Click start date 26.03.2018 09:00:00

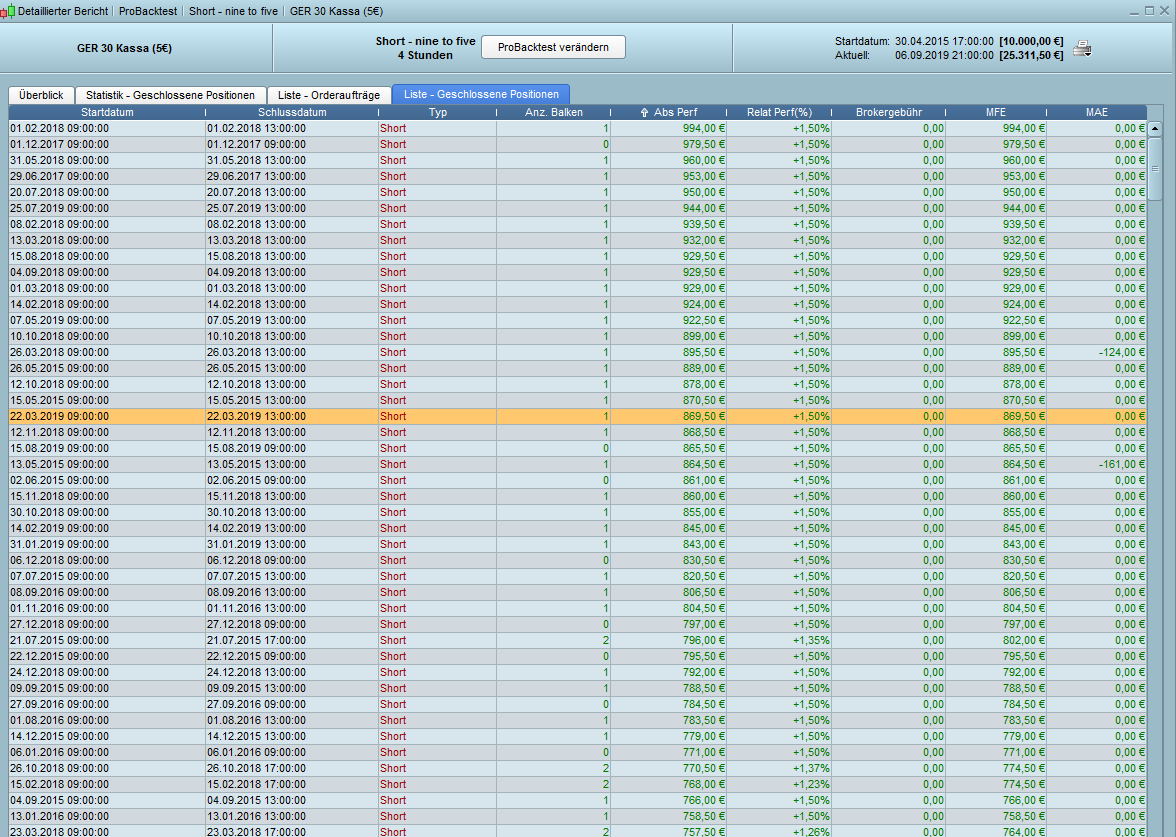(59, 352)
